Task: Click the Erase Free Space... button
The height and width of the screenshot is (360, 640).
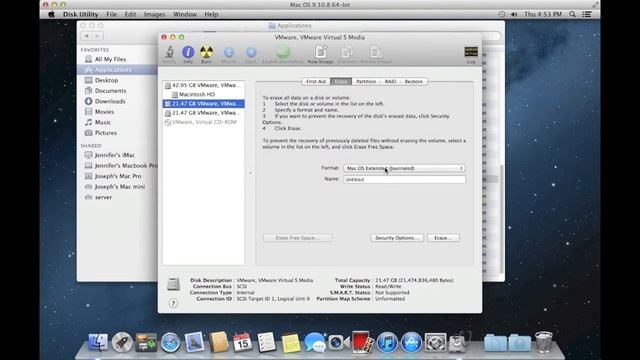Action: [x=298, y=238]
